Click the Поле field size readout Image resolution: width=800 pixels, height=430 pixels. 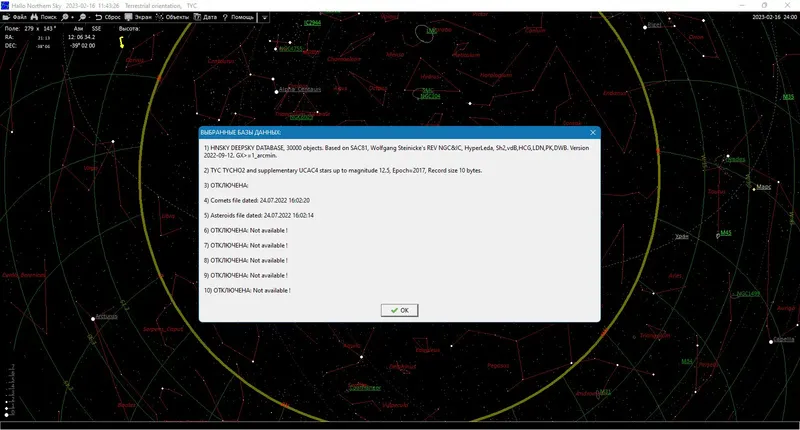[30, 29]
